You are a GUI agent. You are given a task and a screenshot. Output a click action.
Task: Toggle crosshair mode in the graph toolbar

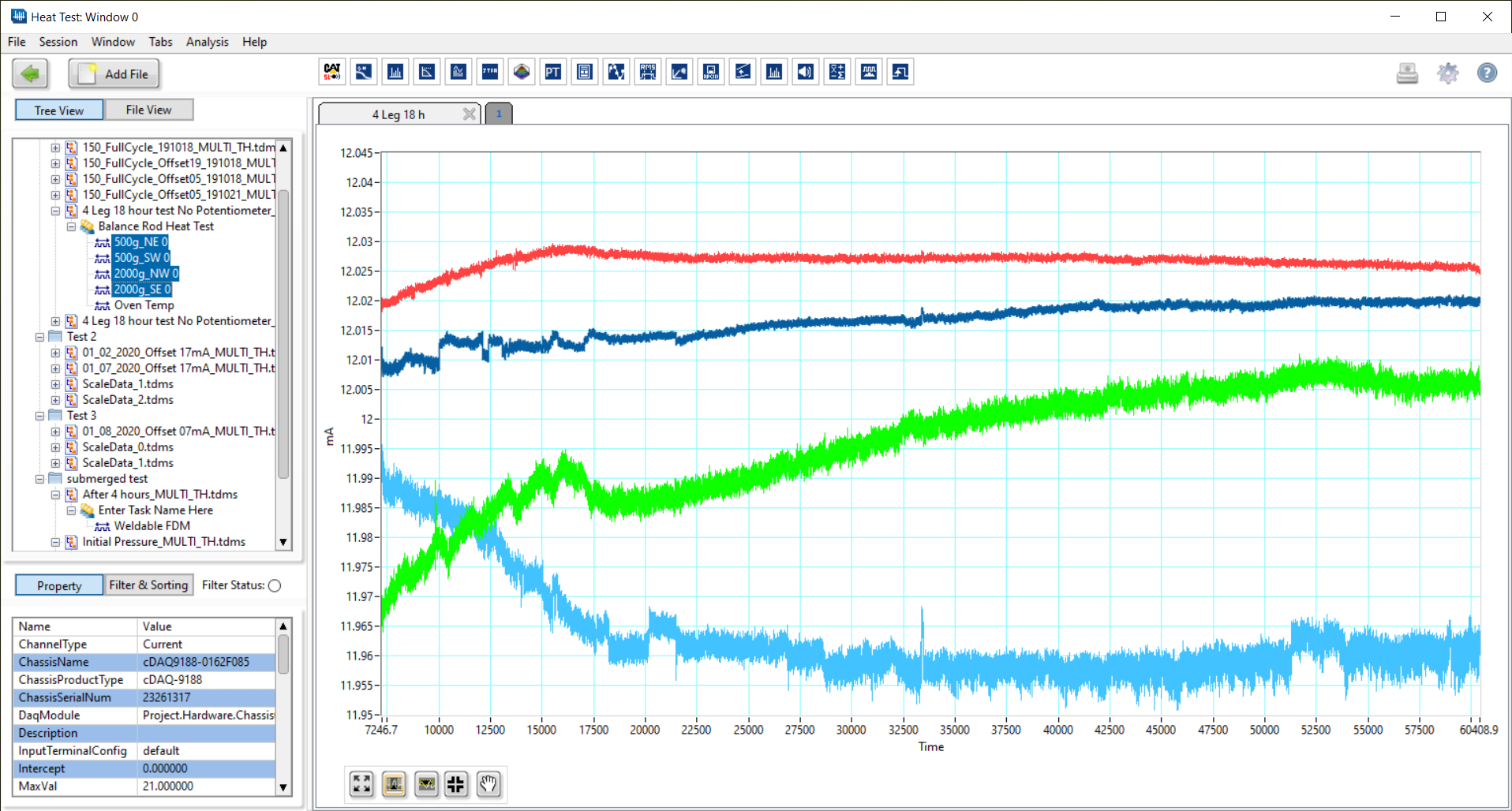click(x=456, y=784)
